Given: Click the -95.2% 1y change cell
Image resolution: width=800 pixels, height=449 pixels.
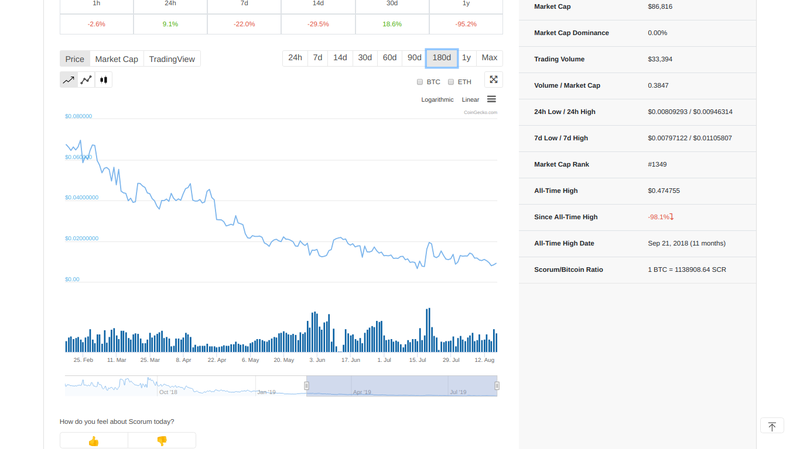Looking at the screenshot, I should click(466, 24).
